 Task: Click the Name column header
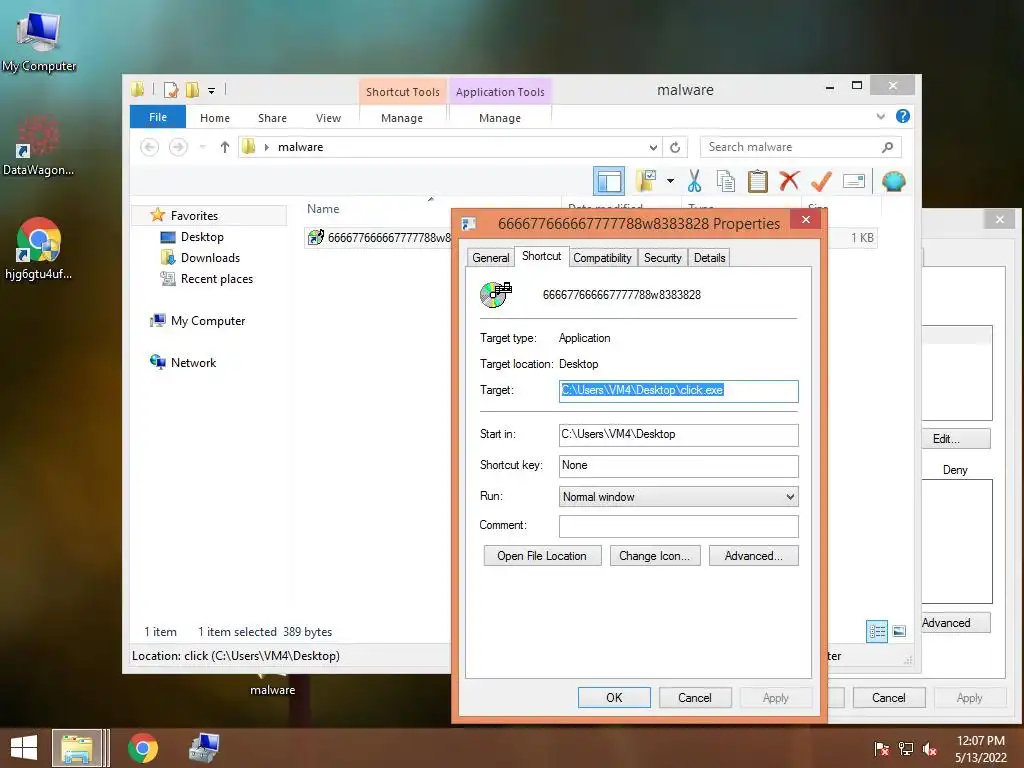click(x=323, y=209)
